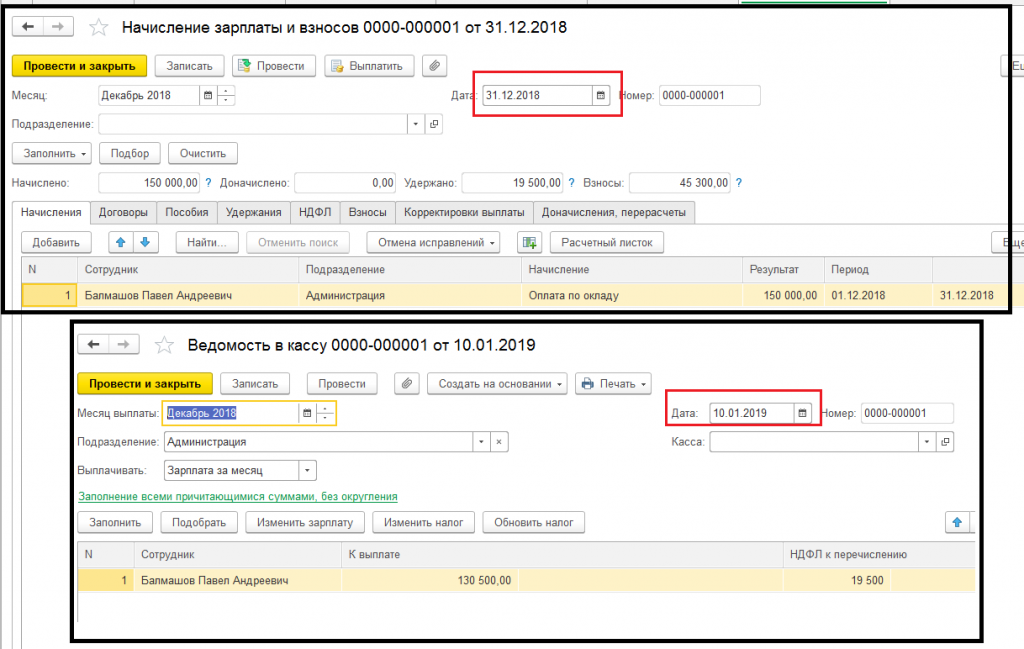Open the Взносы tab
Screen dimensions: 1024x649
[367, 212]
